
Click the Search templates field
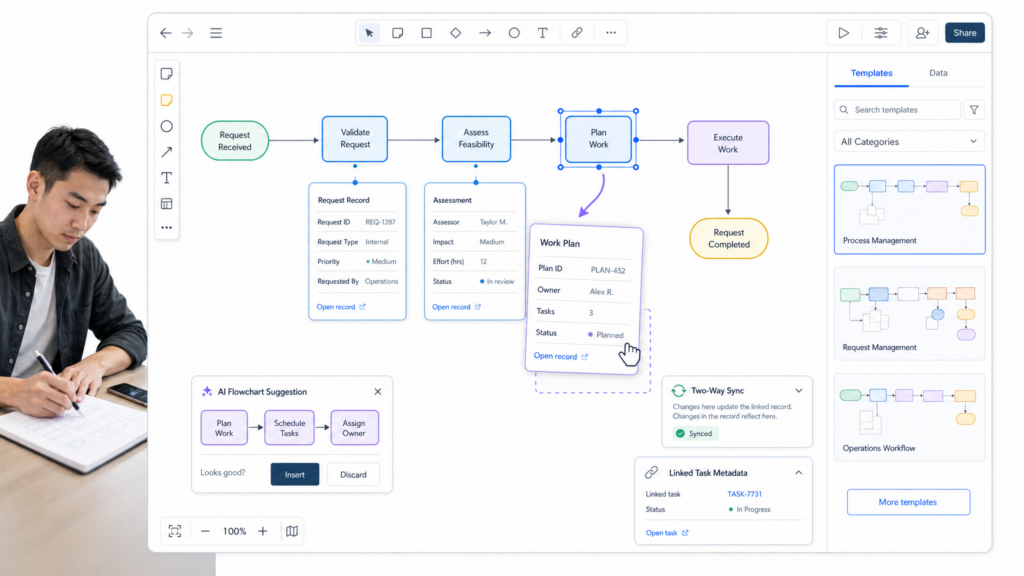pyautogui.click(x=897, y=110)
